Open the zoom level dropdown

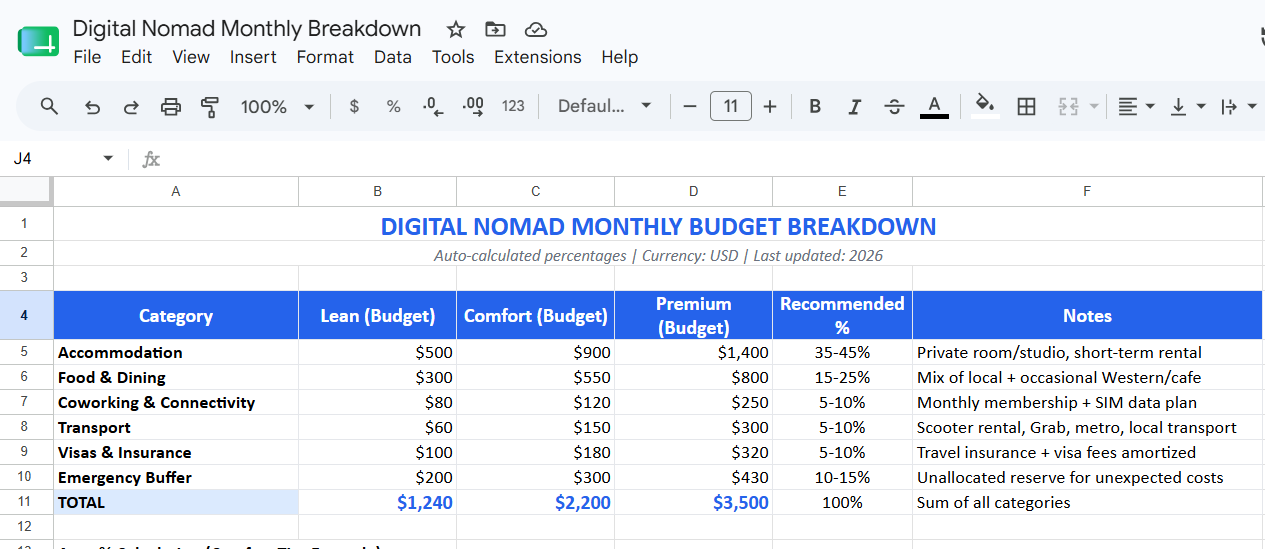pos(278,106)
